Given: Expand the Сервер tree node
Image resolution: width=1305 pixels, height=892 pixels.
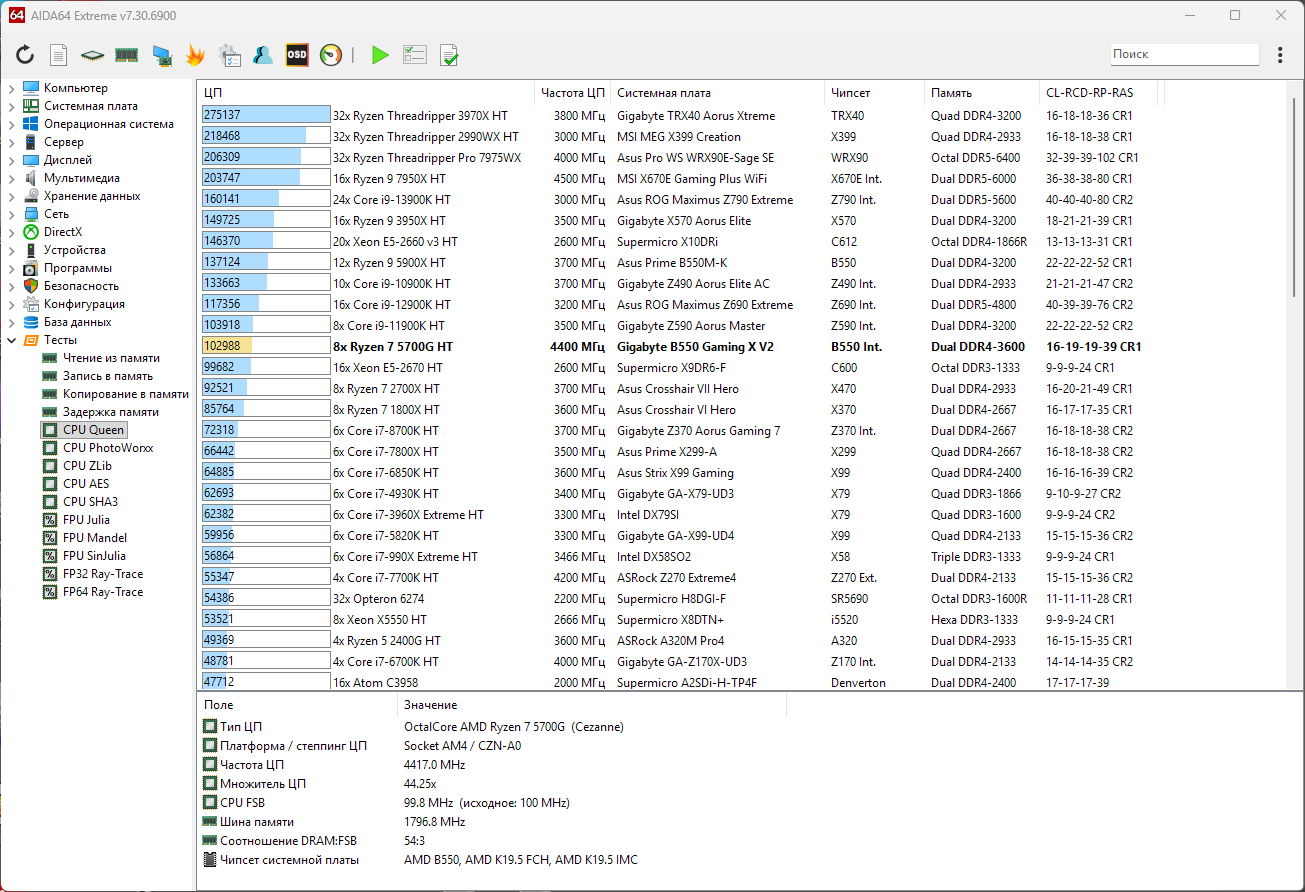Looking at the screenshot, I should (x=11, y=142).
